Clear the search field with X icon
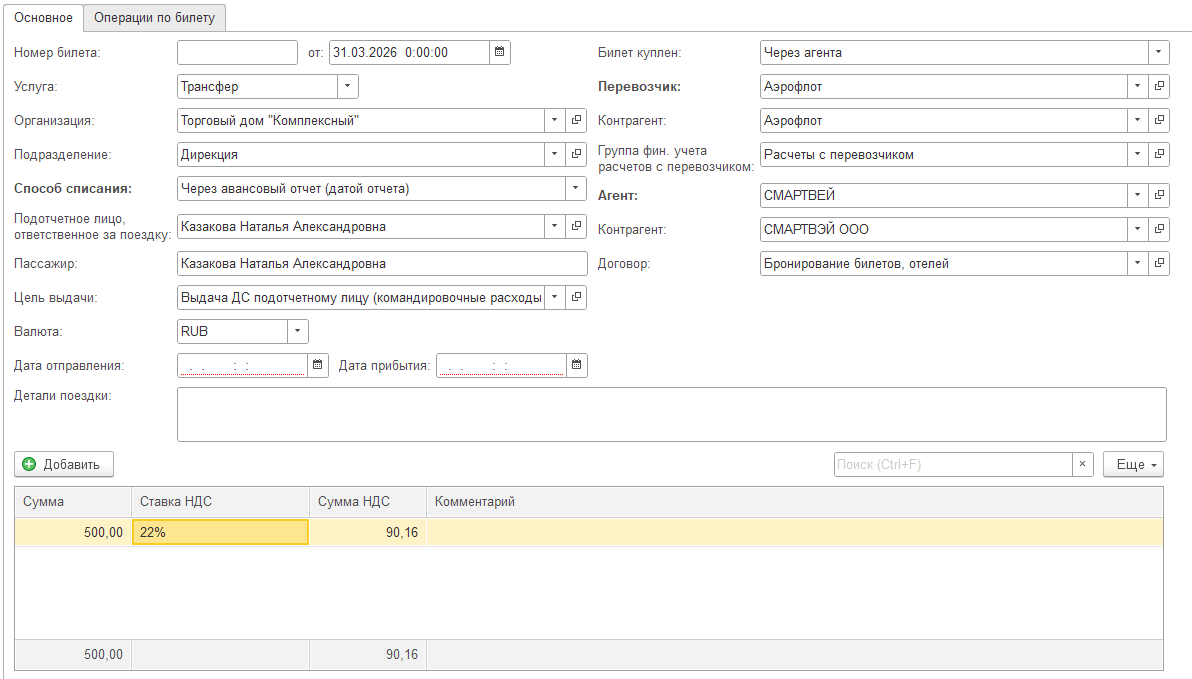Viewport: 1192px width, 679px height. pyautogui.click(x=1082, y=465)
